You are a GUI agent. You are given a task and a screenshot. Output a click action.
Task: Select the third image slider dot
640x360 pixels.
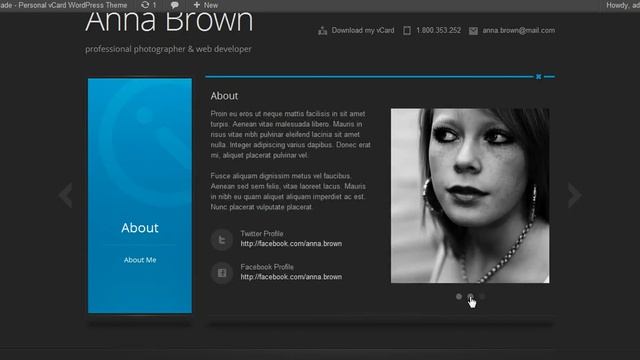click(x=482, y=297)
